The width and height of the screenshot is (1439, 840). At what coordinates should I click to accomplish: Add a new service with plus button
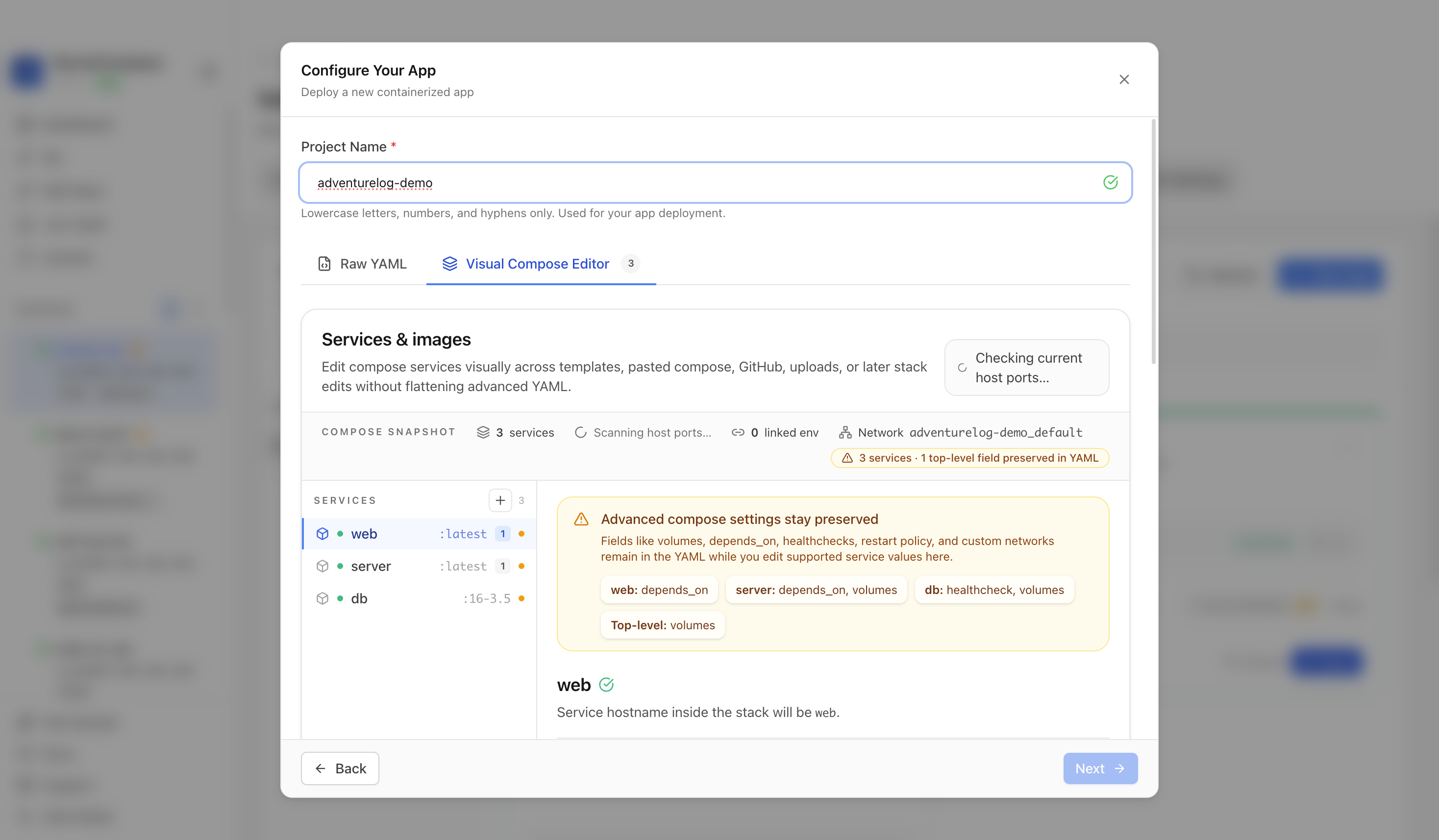coord(499,500)
